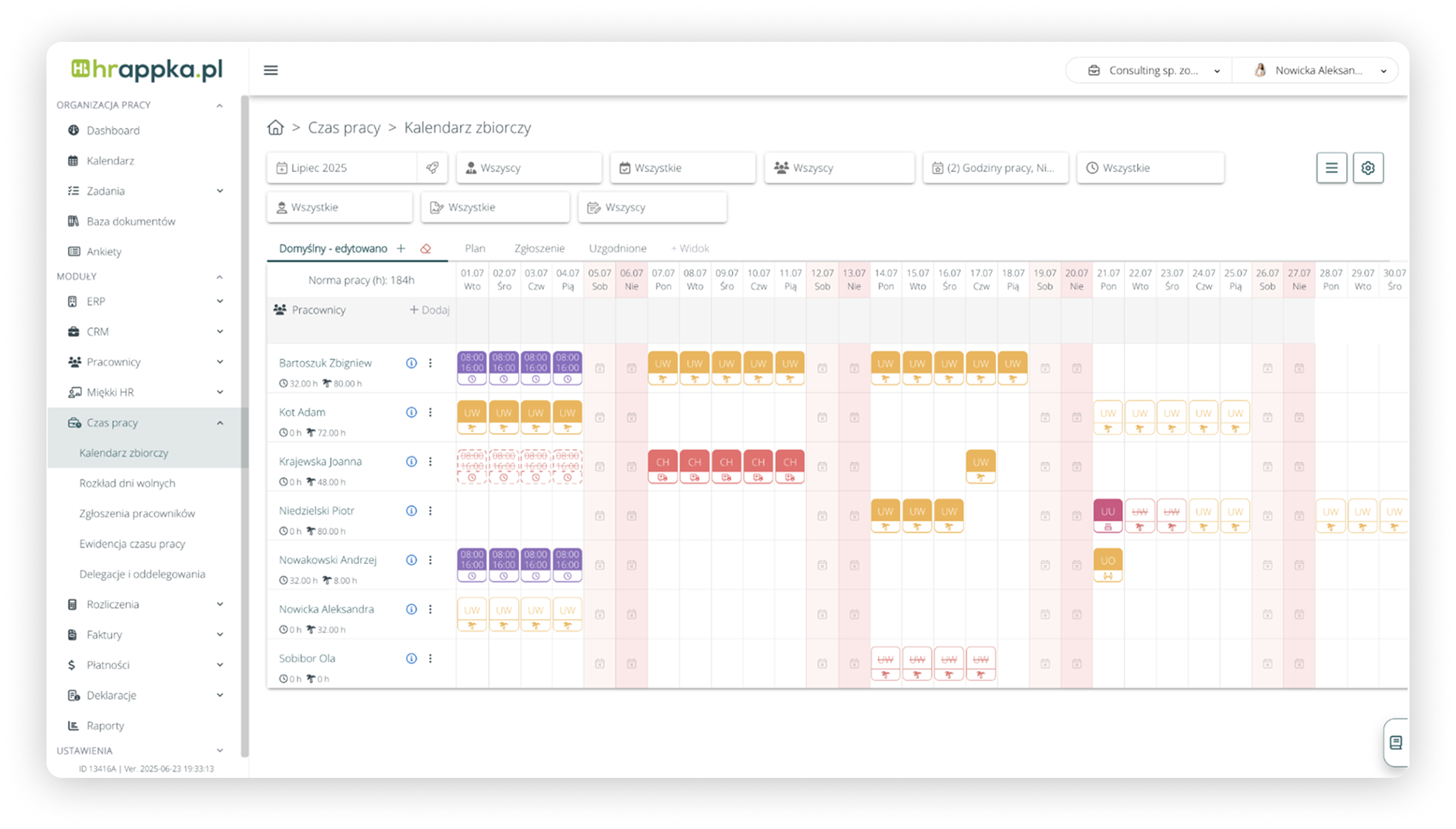Click the rocket icon beside Lipiec 2025

[x=432, y=168]
